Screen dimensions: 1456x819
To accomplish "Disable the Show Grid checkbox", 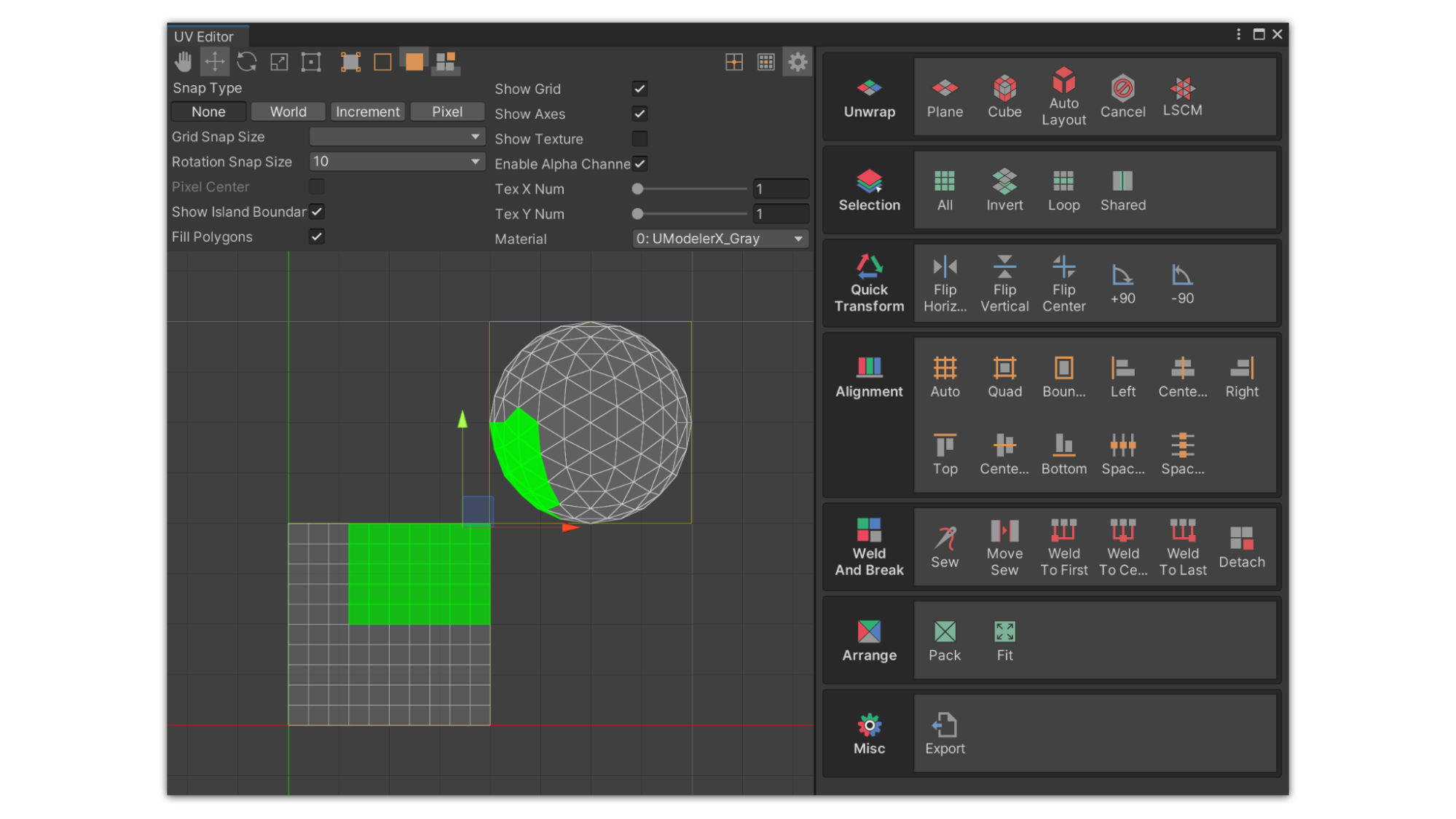I will [x=640, y=89].
